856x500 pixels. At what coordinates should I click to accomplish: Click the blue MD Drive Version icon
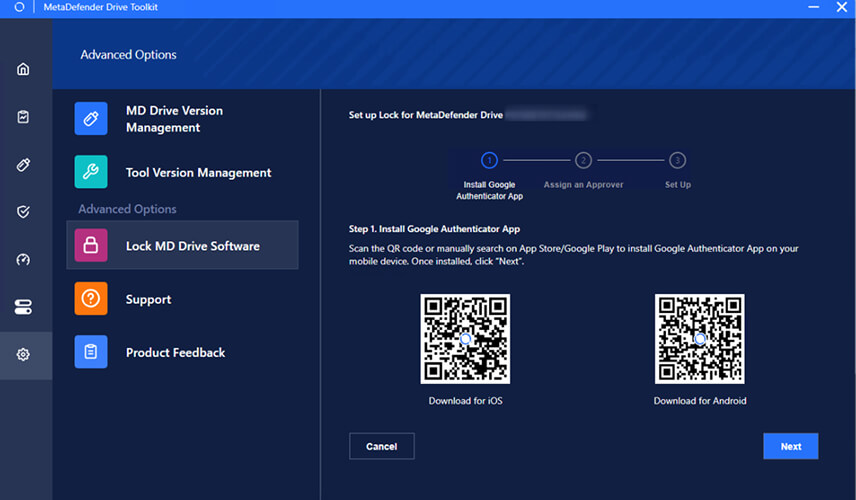[91, 118]
